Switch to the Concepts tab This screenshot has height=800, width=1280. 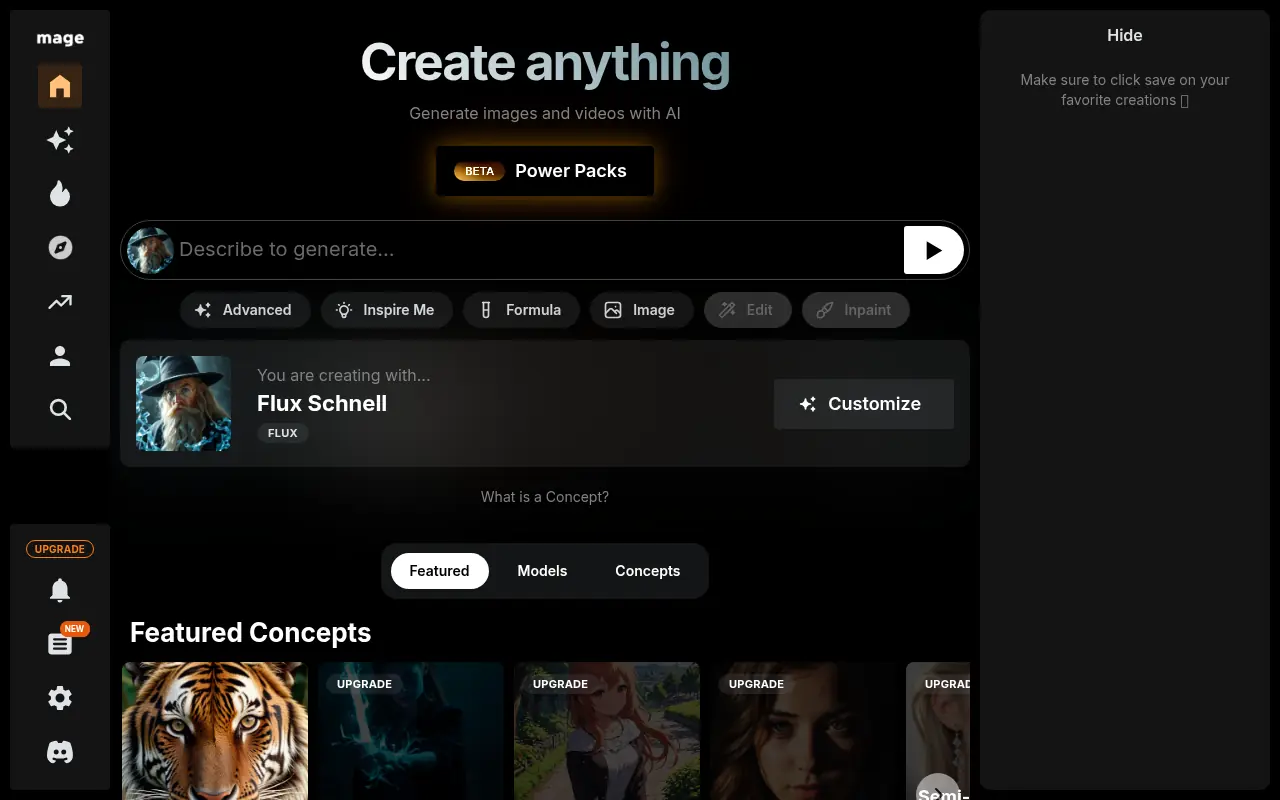[647, 571]
